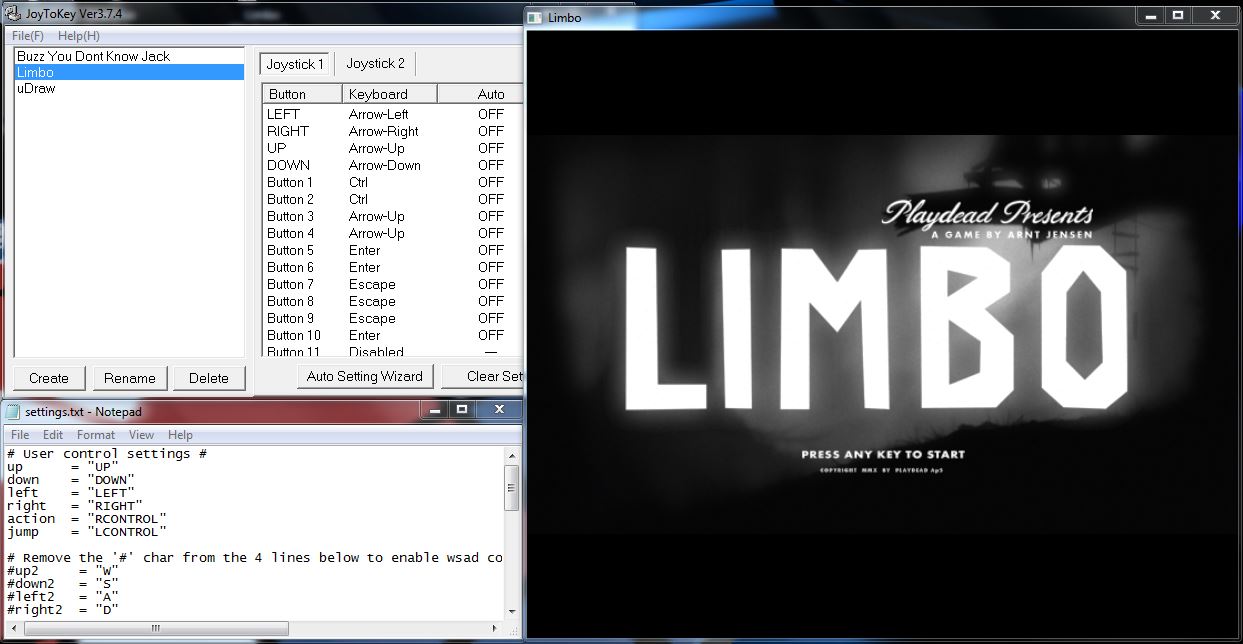Select the Button 10 row
1243x644 pixels.
coord(392,335)
